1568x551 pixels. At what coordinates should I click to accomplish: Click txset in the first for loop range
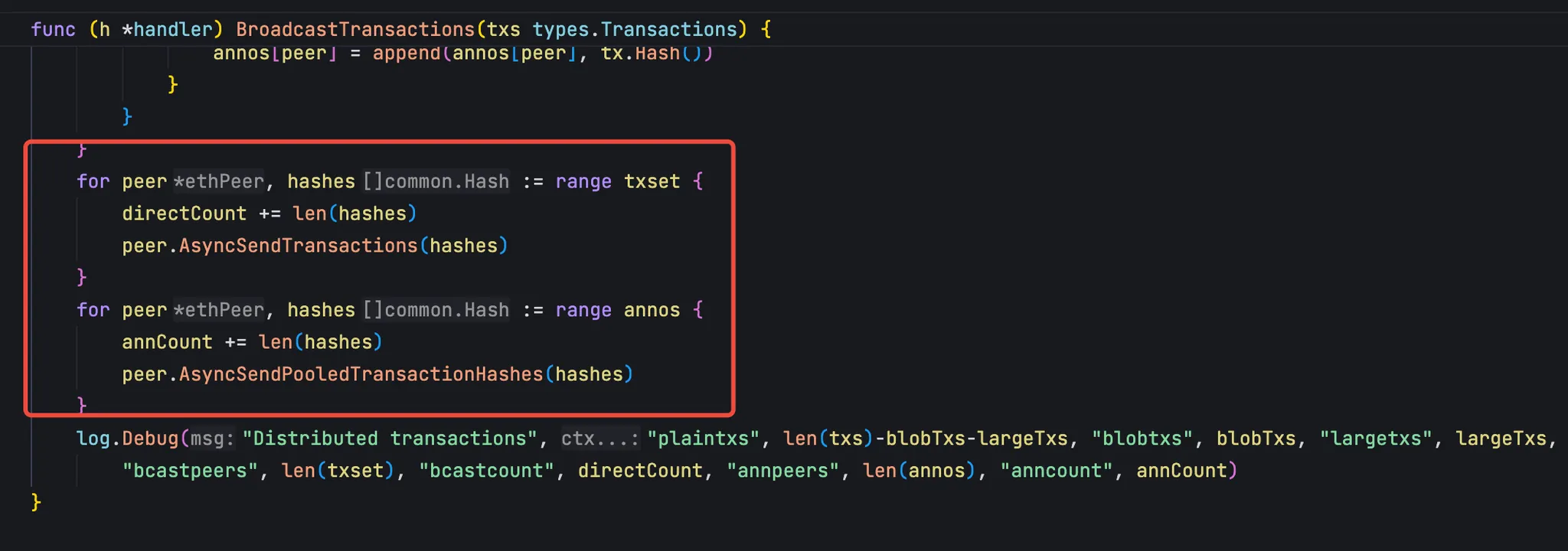click(652, 181)
